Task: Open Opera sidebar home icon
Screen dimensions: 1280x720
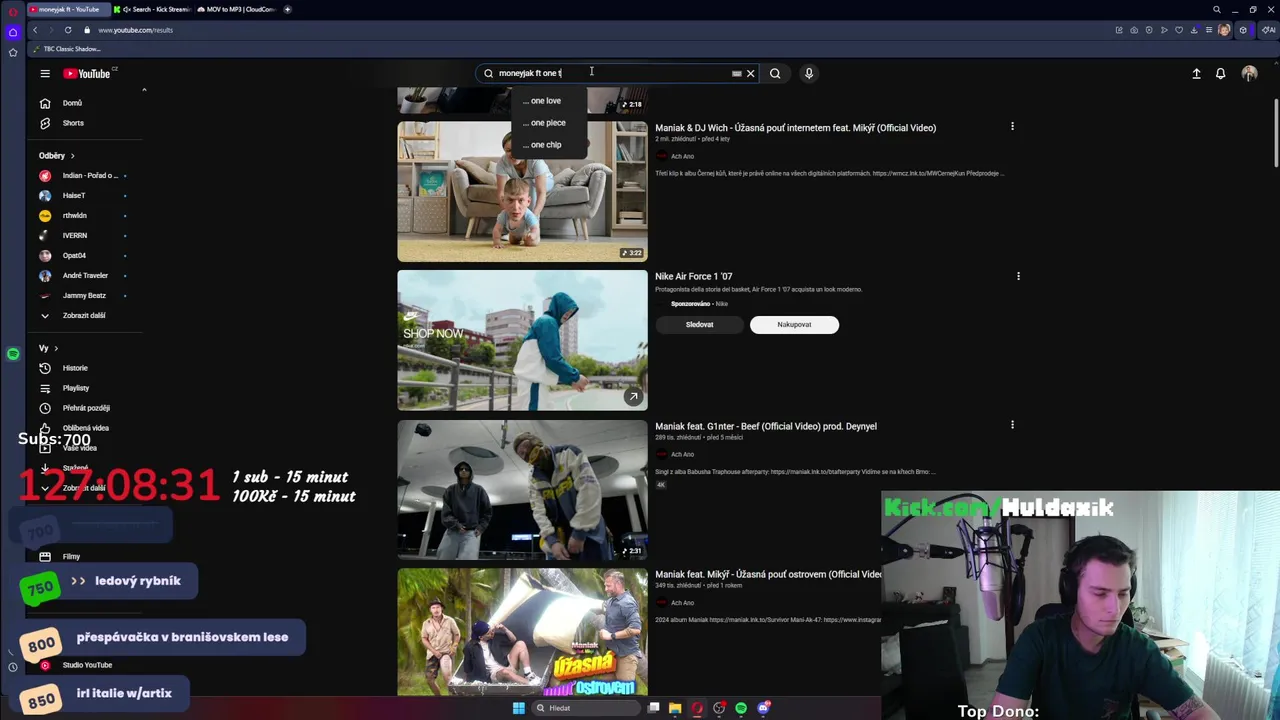Action: pos(13,32)
